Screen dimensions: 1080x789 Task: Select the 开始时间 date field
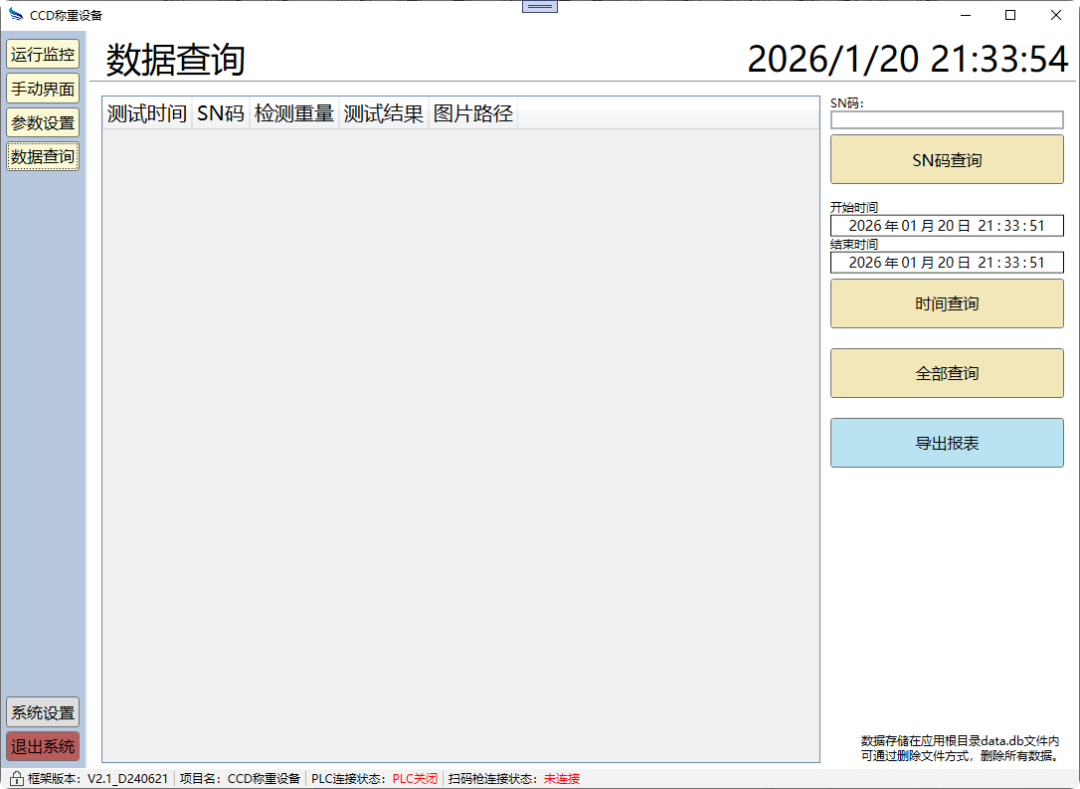tap(946, 225)
